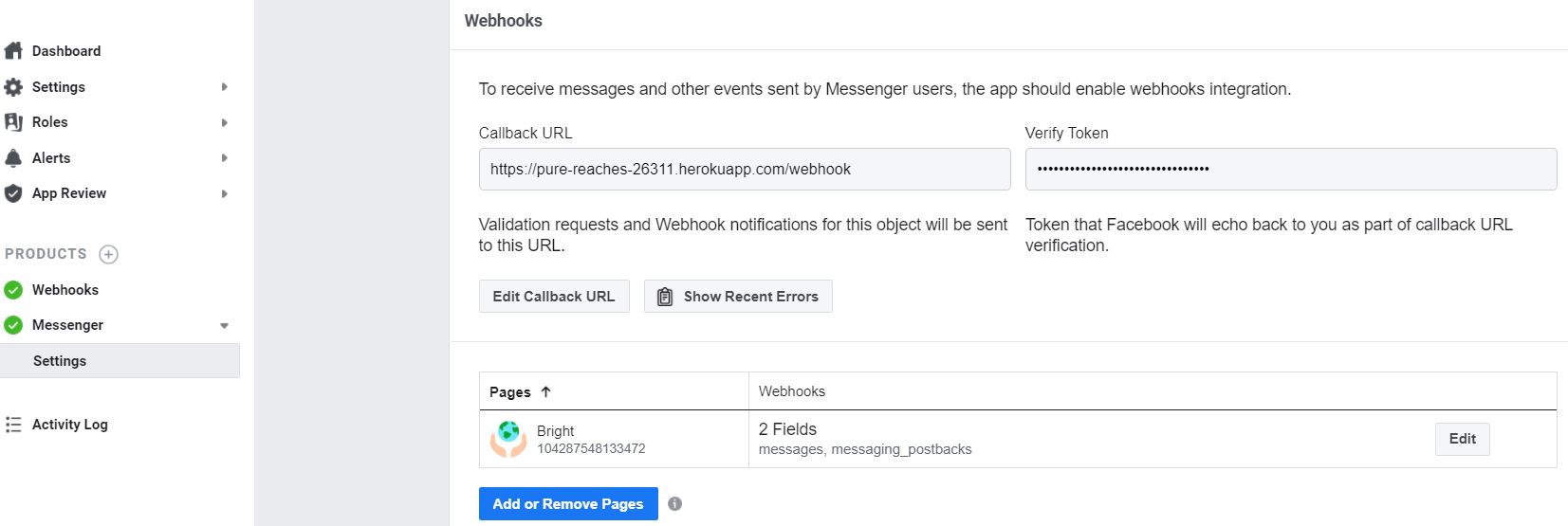Click the PRODUCTS section label
Viewport: 1568px width, 526px height.
pos(46,254)
